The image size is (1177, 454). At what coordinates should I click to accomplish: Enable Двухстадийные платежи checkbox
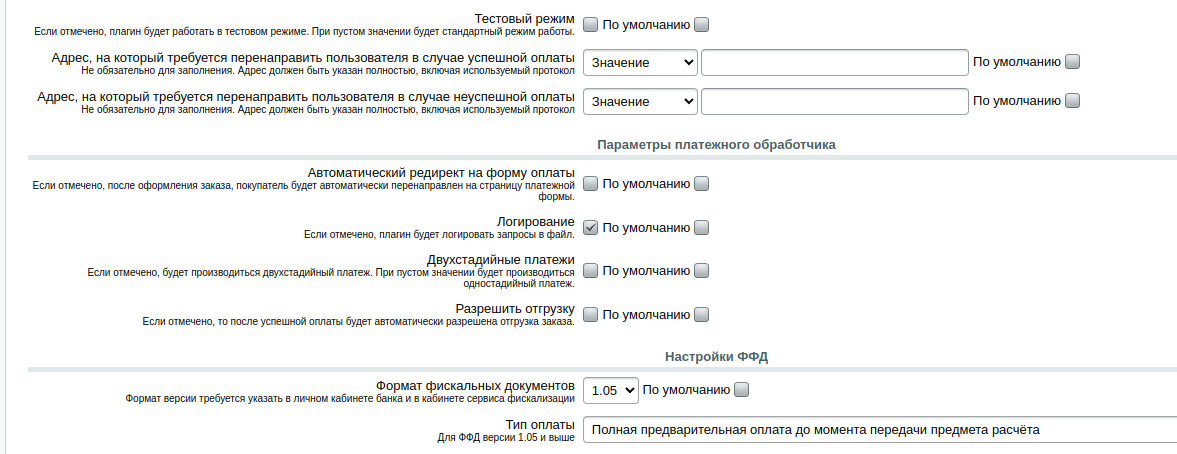click(591, 271)
